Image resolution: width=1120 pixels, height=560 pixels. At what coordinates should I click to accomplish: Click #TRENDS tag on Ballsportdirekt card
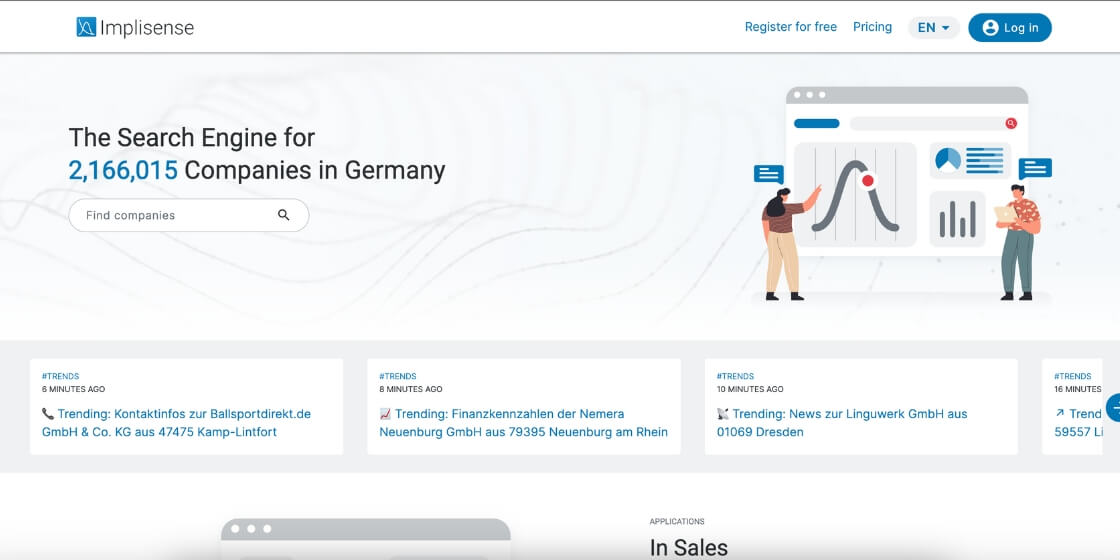[60, 376]
